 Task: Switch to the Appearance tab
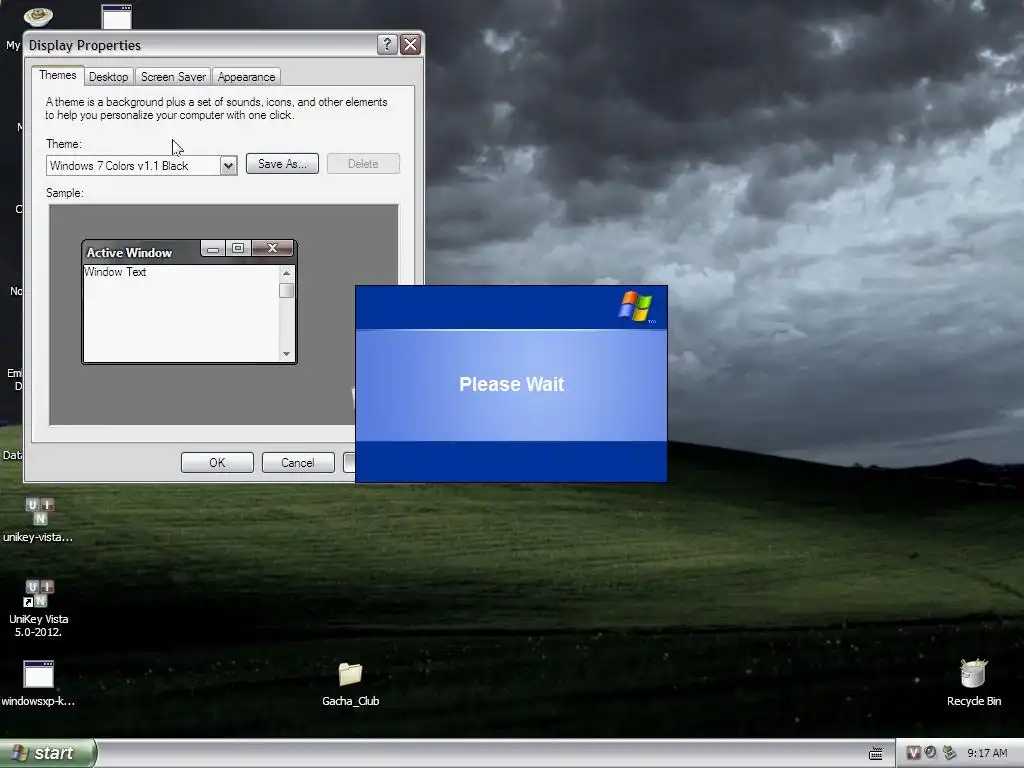coord(246,76)
